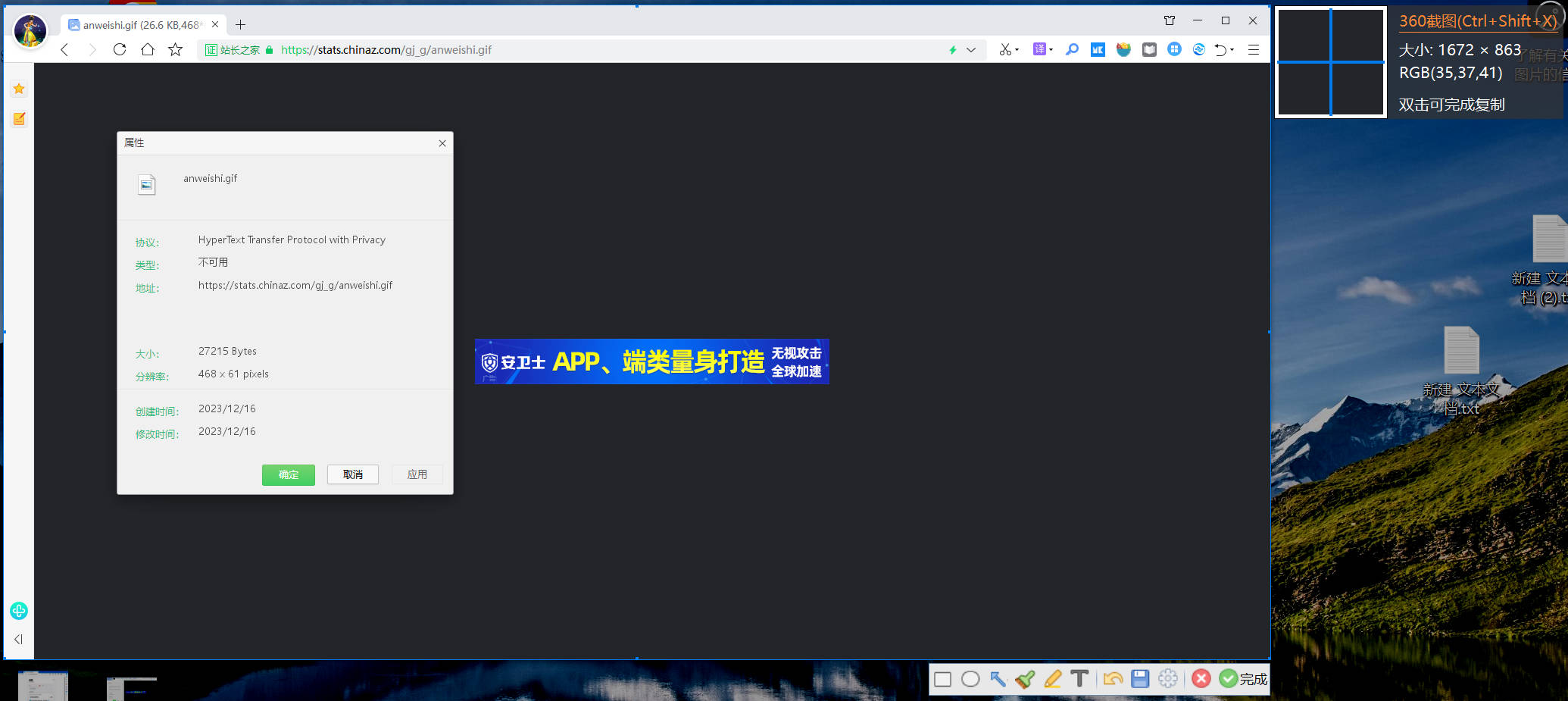Click the 27215 Bytes size value
Viewport: 1568px width, 701px height.
[x=227, y=352]
